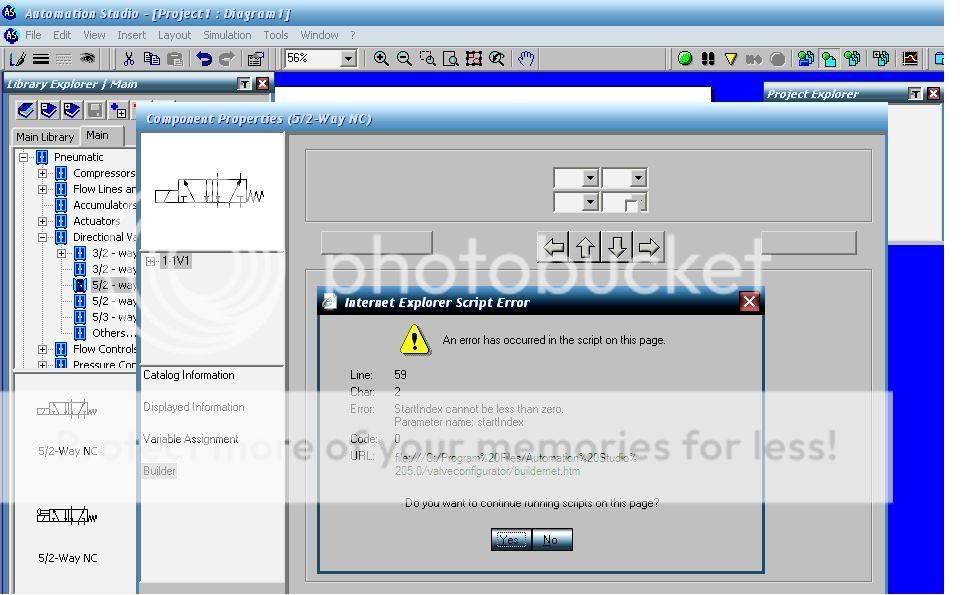Select Catalog Information in Component Properties
This screenshot has width=962, height=595.
point(189,375)
